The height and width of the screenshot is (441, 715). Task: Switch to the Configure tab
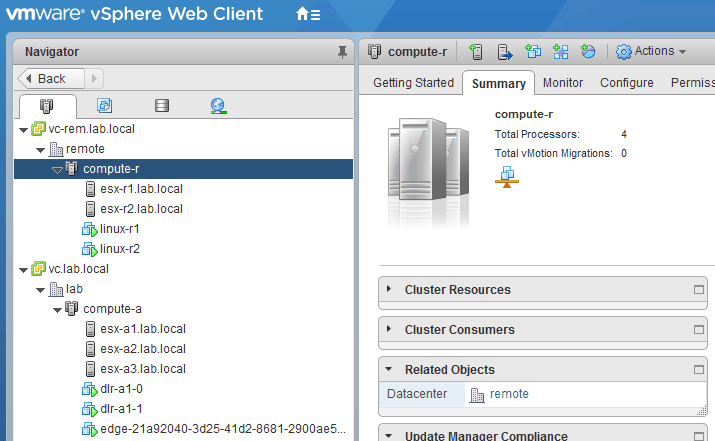point(627,83)
